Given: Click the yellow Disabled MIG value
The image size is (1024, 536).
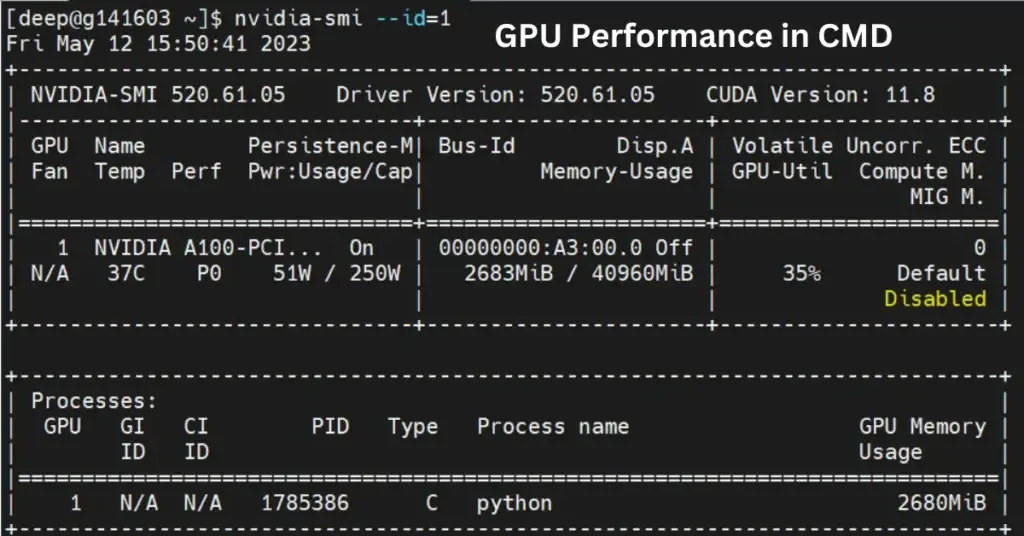Looking at the screenshot, I should click(935, 299).
